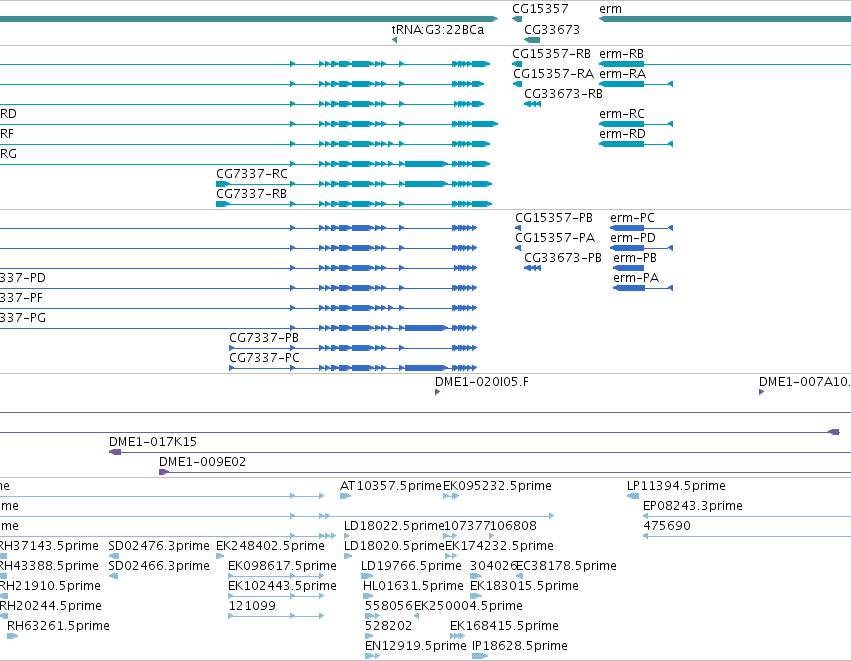The width and height of the screenshot is (851, 661).
Task: Select the EK098617.5prime EST label
Action: coord(282,566)
